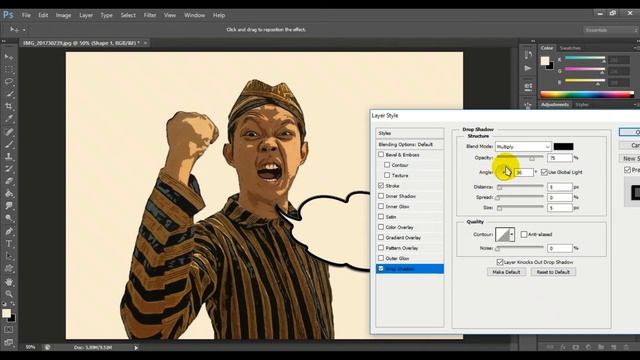Select the Paint Bucket tool
640x360 pixels.
click(9, 193)
